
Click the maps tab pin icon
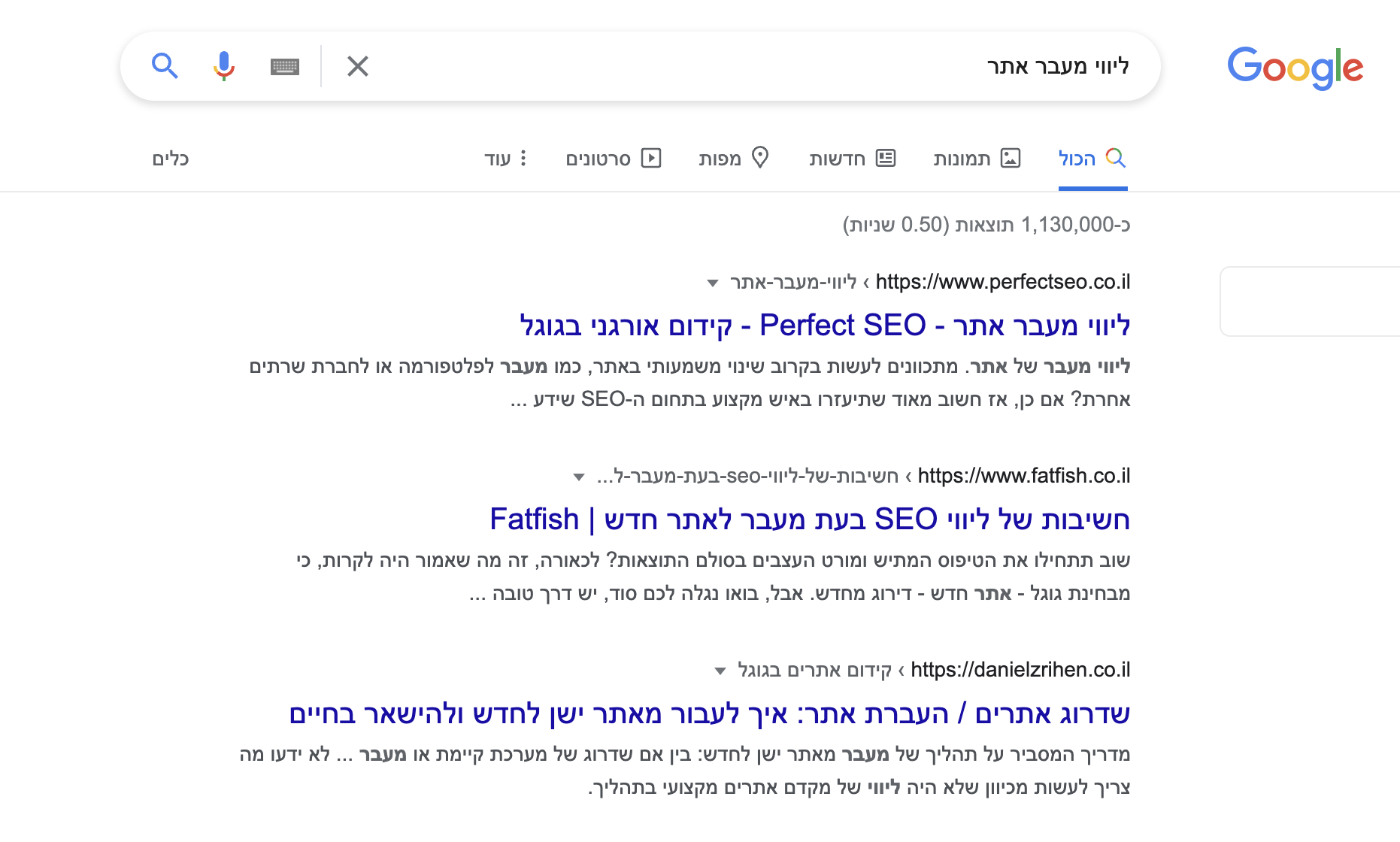point(760,157)
